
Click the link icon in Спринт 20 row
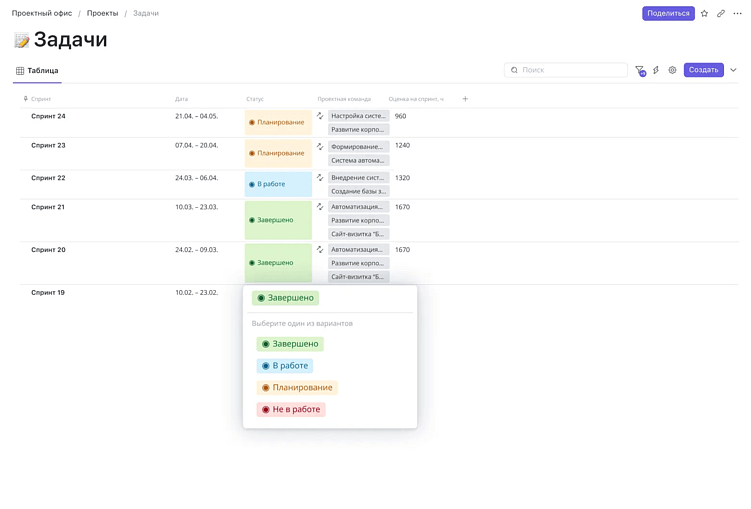(x=320, y=249)
